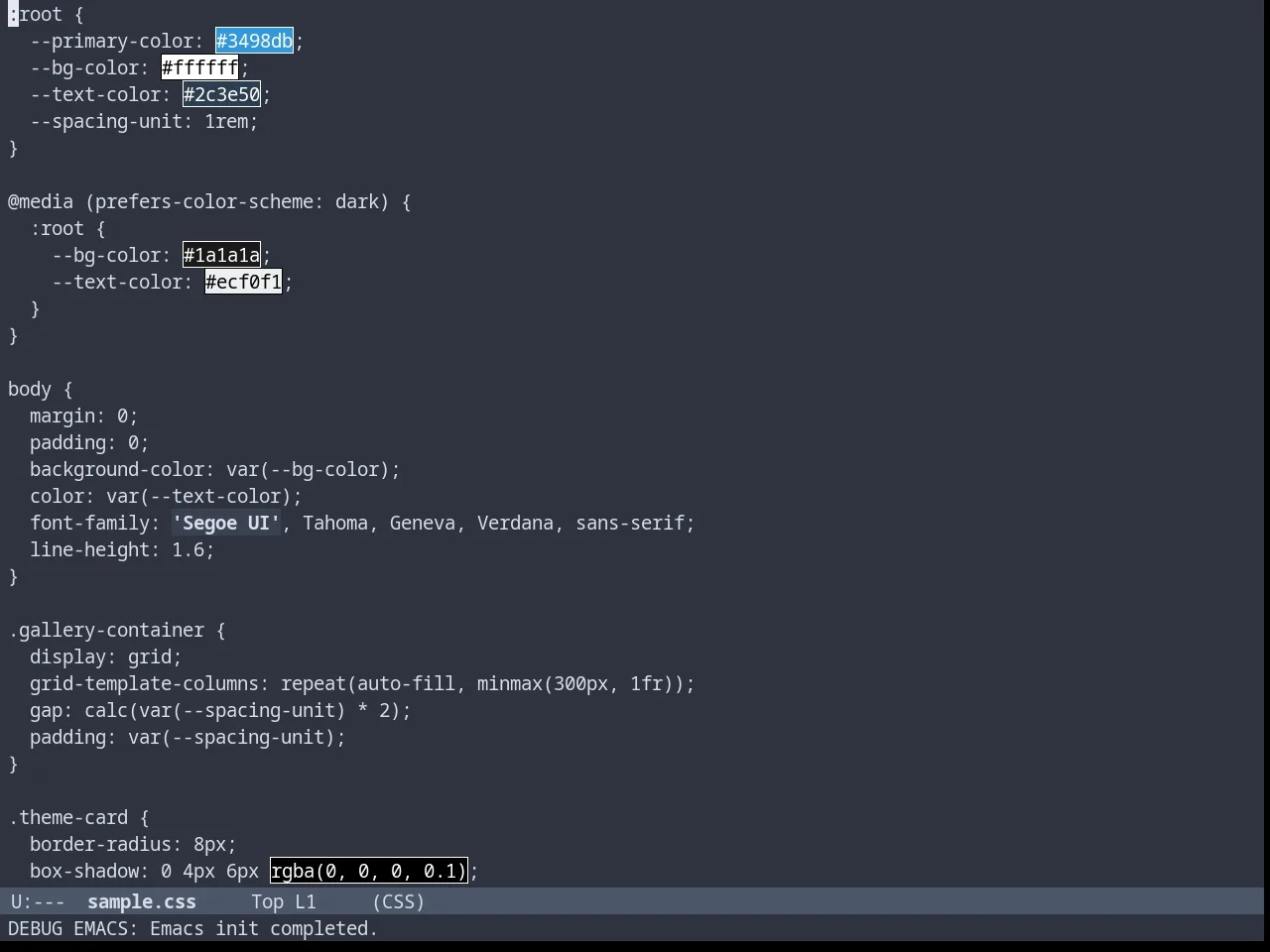Screen dimensions: 1270x952
Task: Click the Top position indicator in mode line
Action: click(267, 901)
